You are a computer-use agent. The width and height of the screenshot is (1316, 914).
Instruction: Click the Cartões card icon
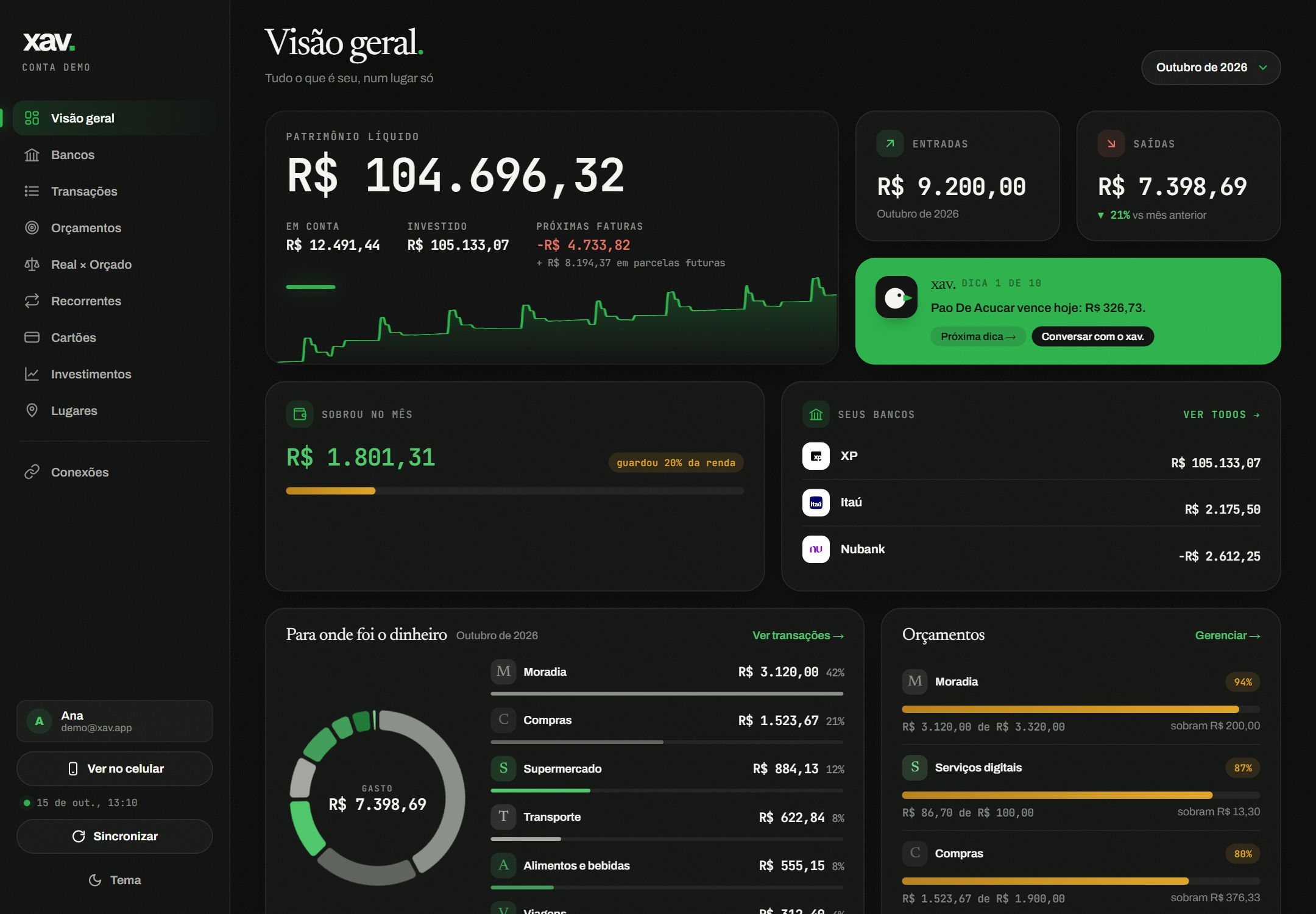(32, 338)
